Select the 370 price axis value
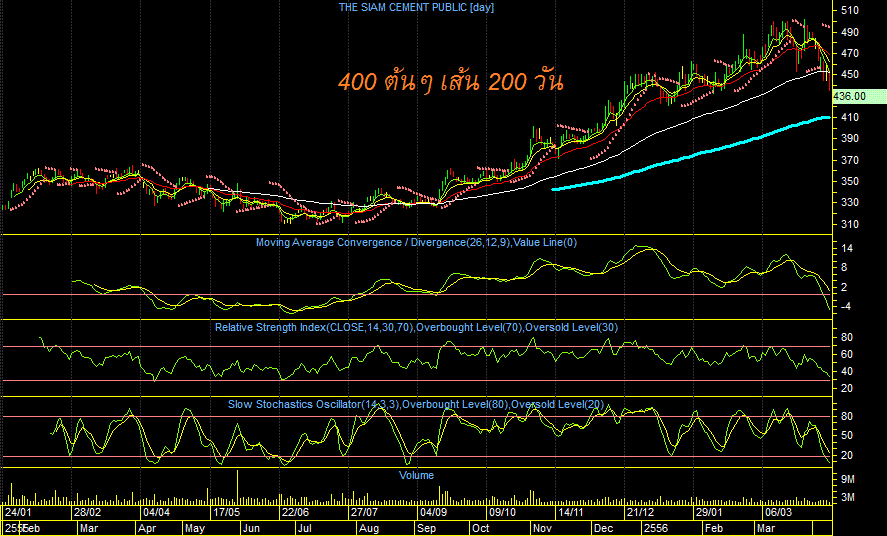This screenshot has width=887, height=536. tap(849, 161)
